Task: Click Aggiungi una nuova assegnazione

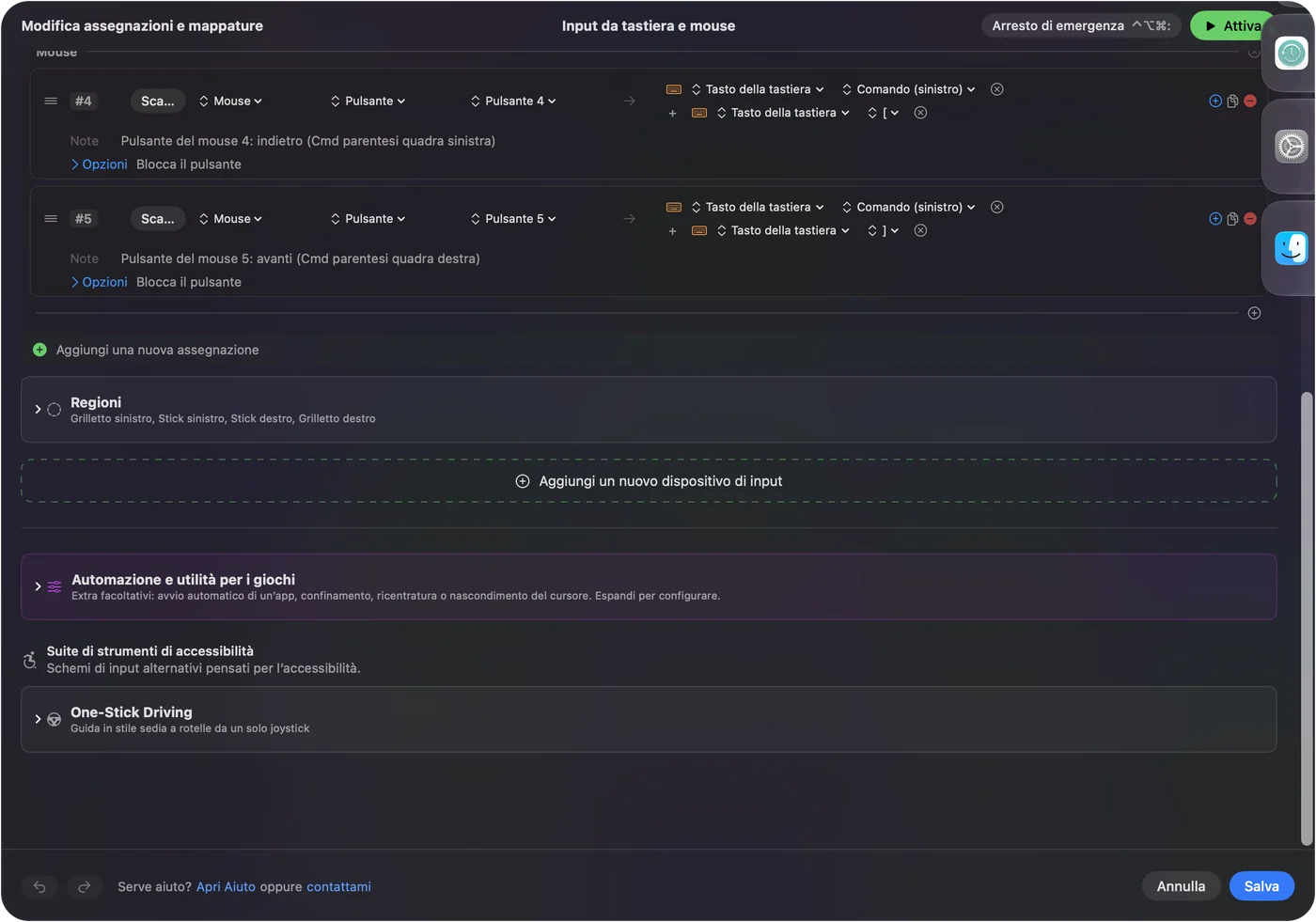Action: point(146,350)
